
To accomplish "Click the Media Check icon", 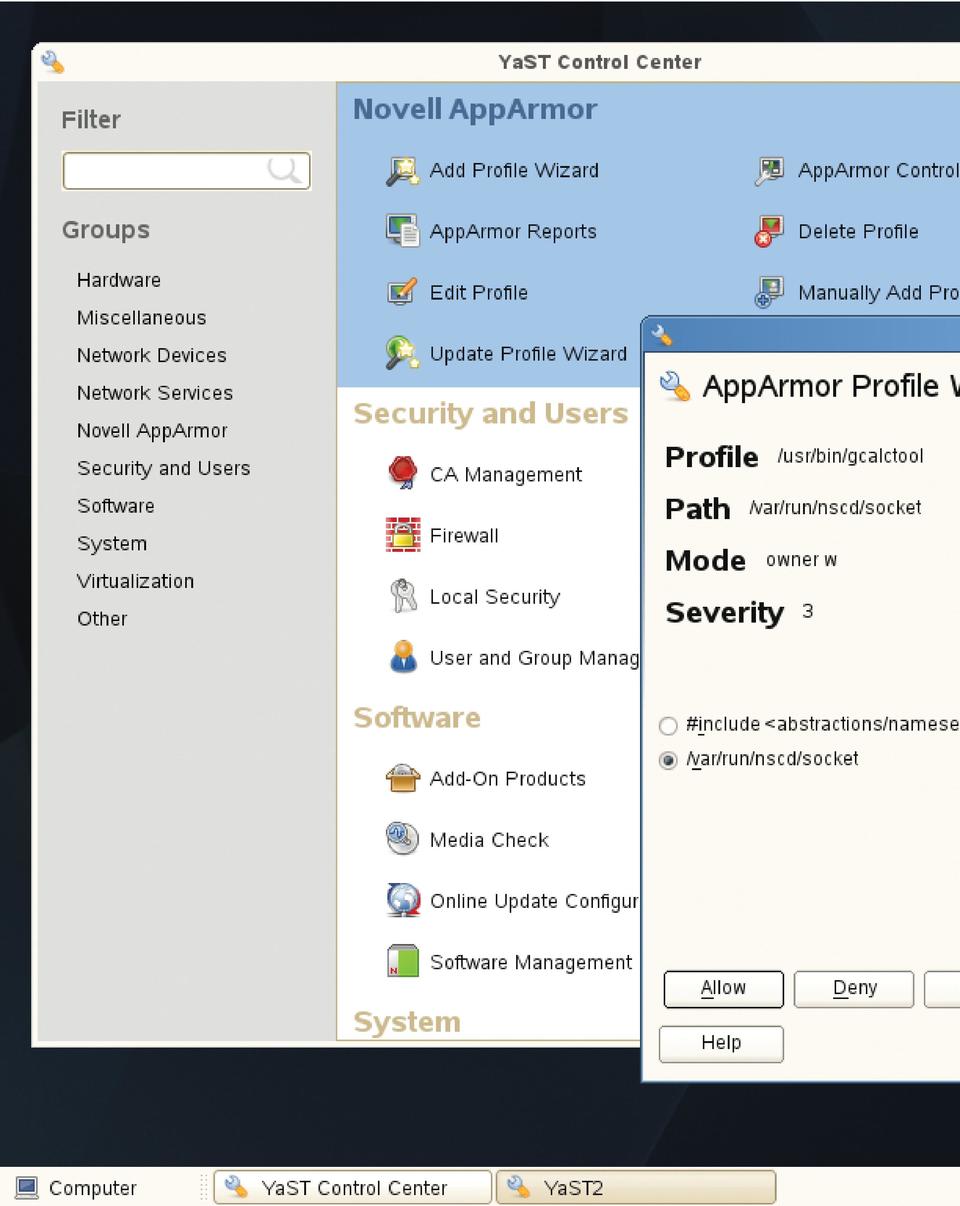I will (403, 840).
